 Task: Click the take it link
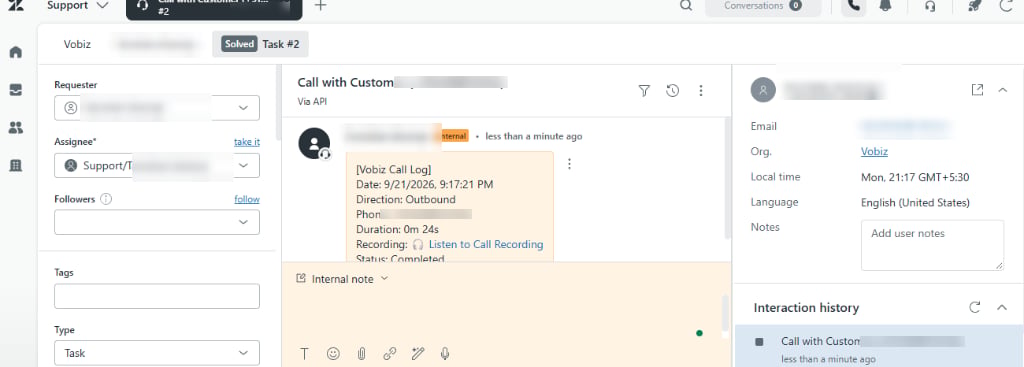(x=247, y=142)
